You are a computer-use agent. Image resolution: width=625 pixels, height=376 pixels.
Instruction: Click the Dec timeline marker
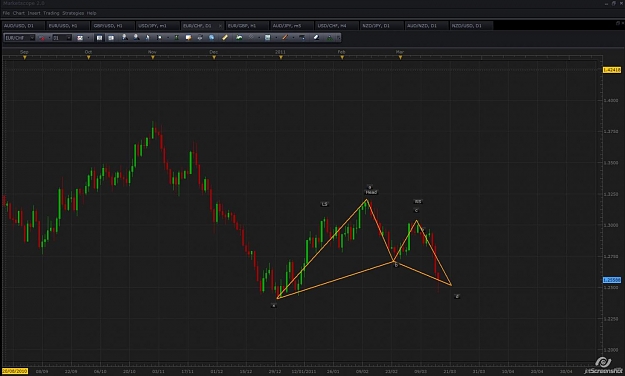coord(214,57)
